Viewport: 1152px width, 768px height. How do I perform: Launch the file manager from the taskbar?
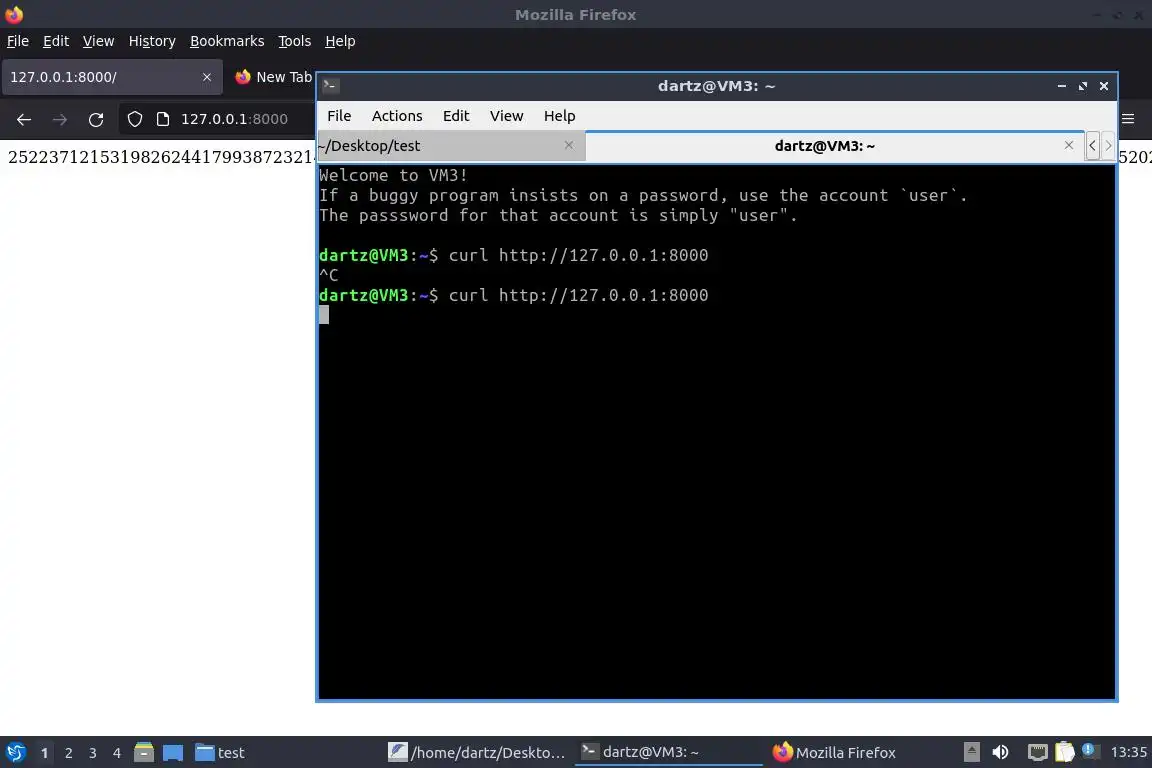144,753
